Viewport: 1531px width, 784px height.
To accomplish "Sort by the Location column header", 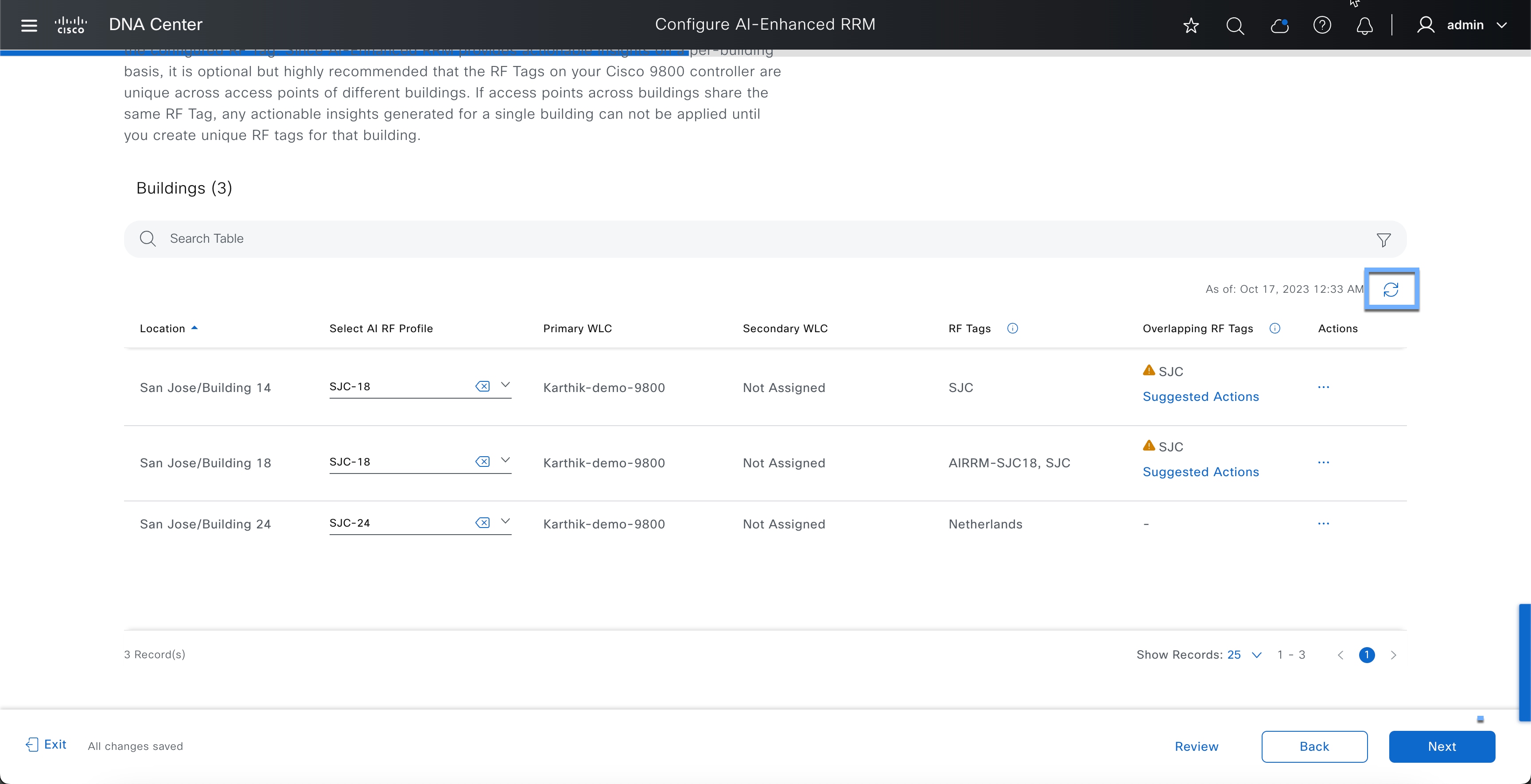I will point(162,328).
